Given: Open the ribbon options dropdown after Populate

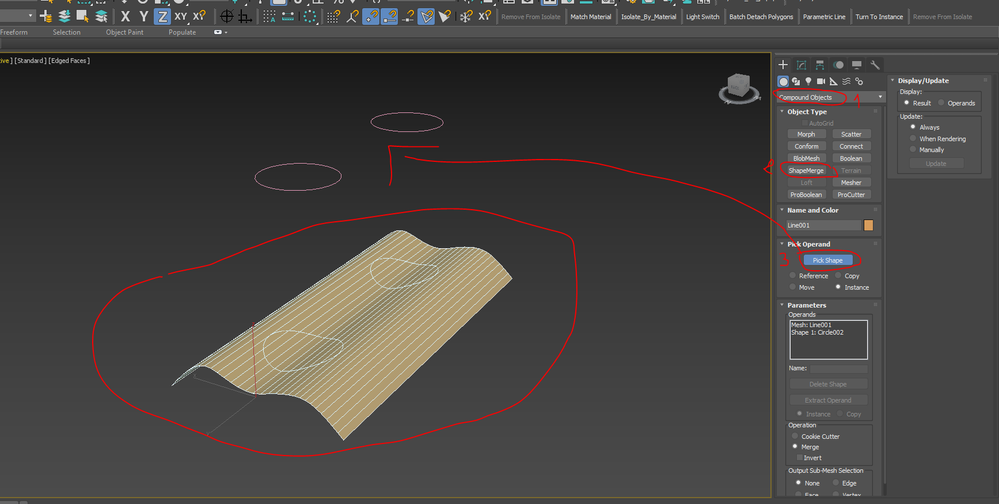Looking at the screenshot, I should [x=220, y=32].
